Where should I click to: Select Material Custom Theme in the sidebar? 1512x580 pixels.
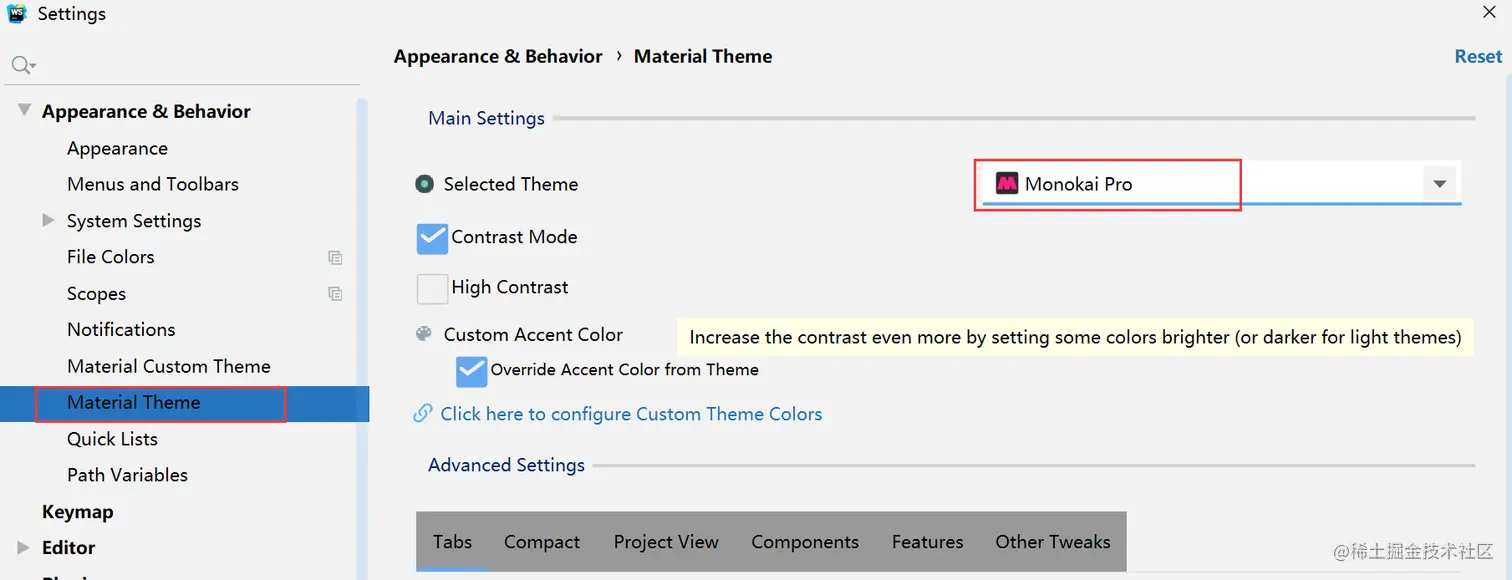[168, 366]
